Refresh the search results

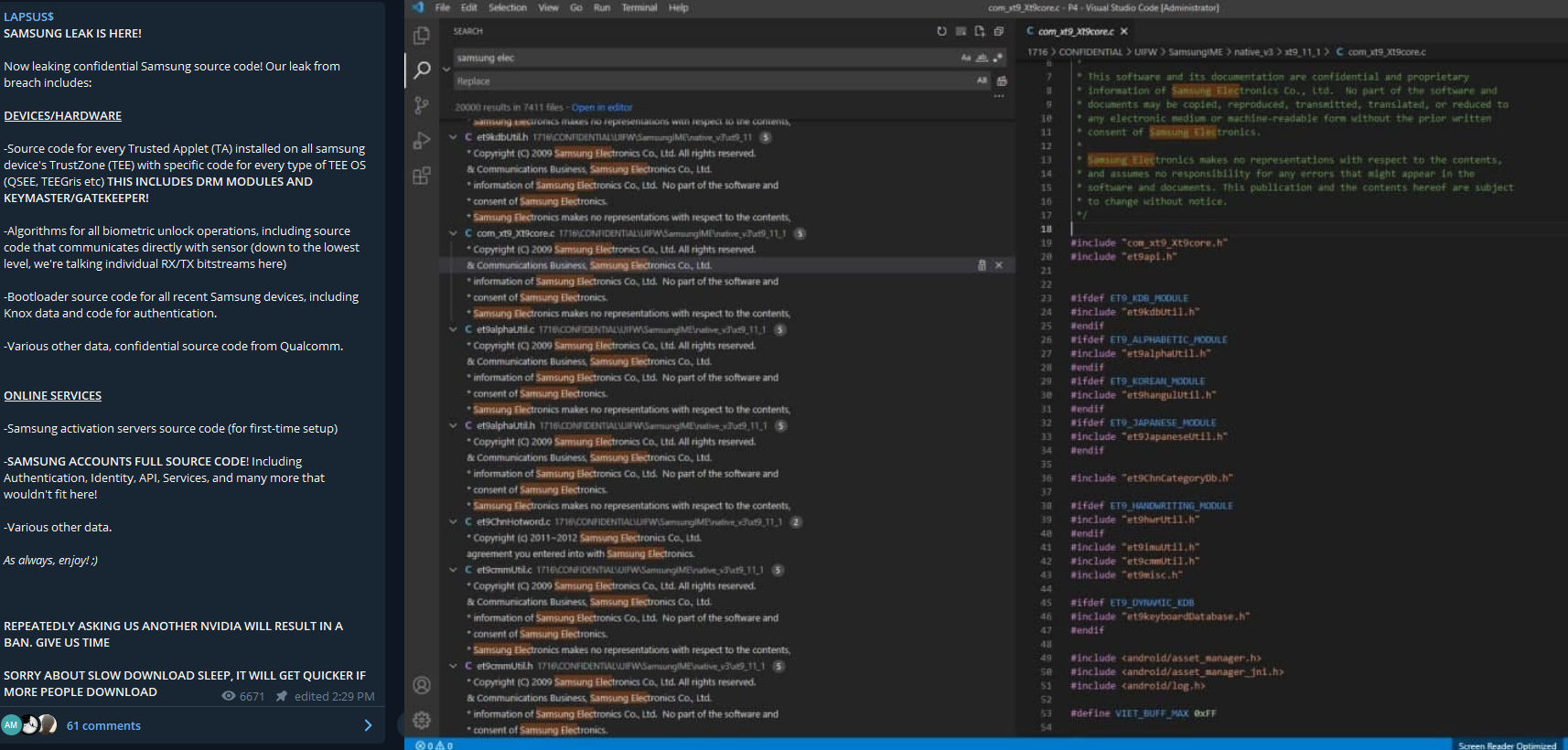(941, 31)
